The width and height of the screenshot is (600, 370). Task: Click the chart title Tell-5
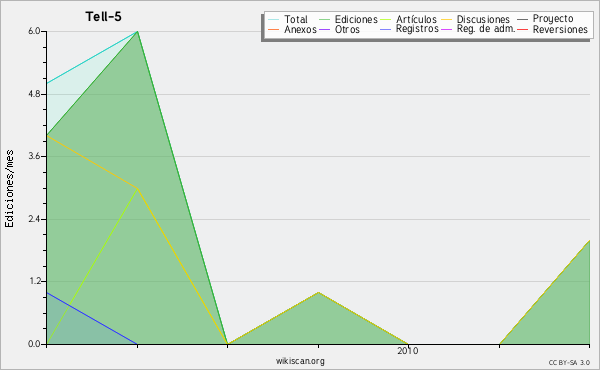(103, 17)
